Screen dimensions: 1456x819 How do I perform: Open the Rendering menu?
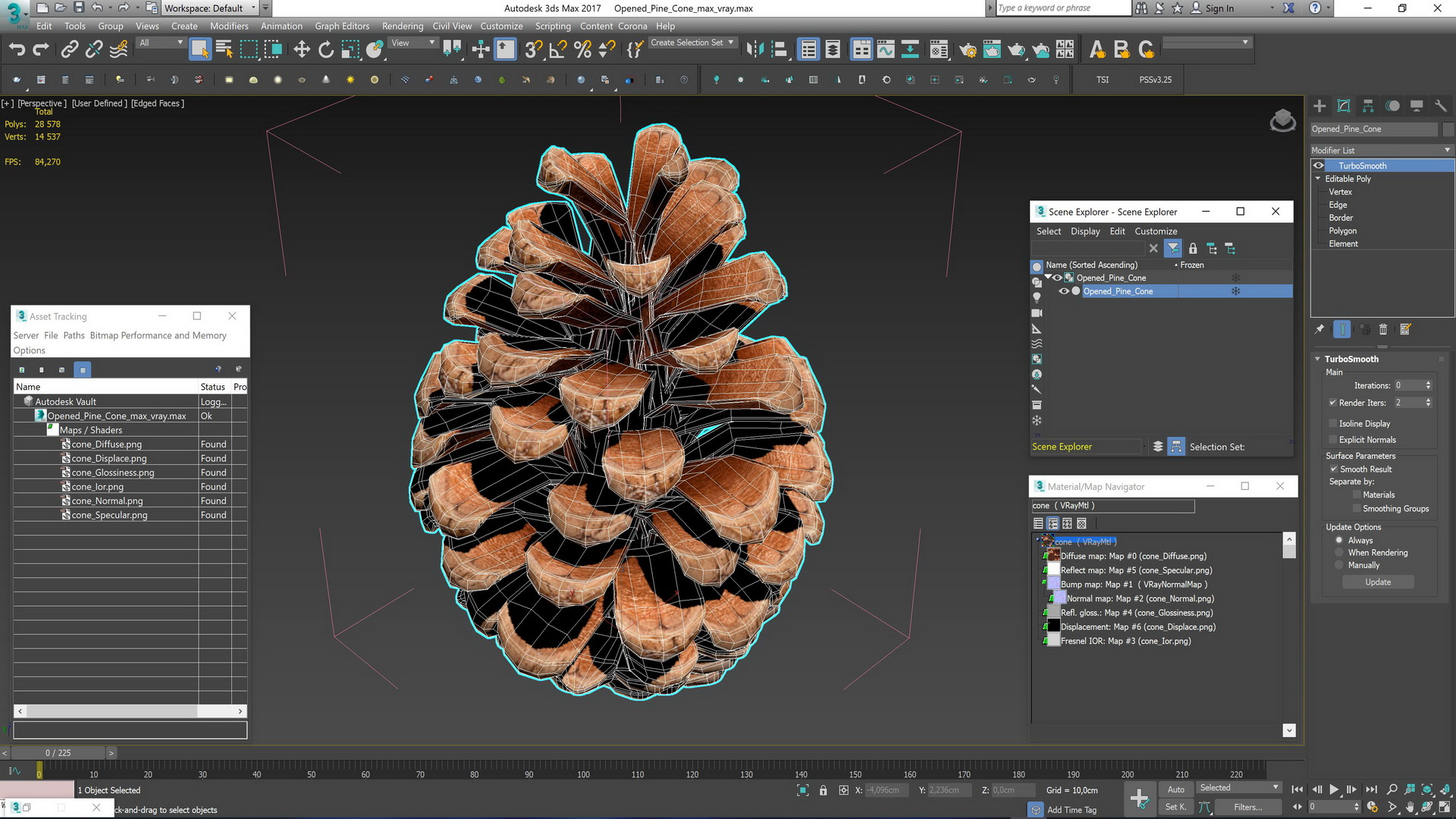[x=402, y=26]
